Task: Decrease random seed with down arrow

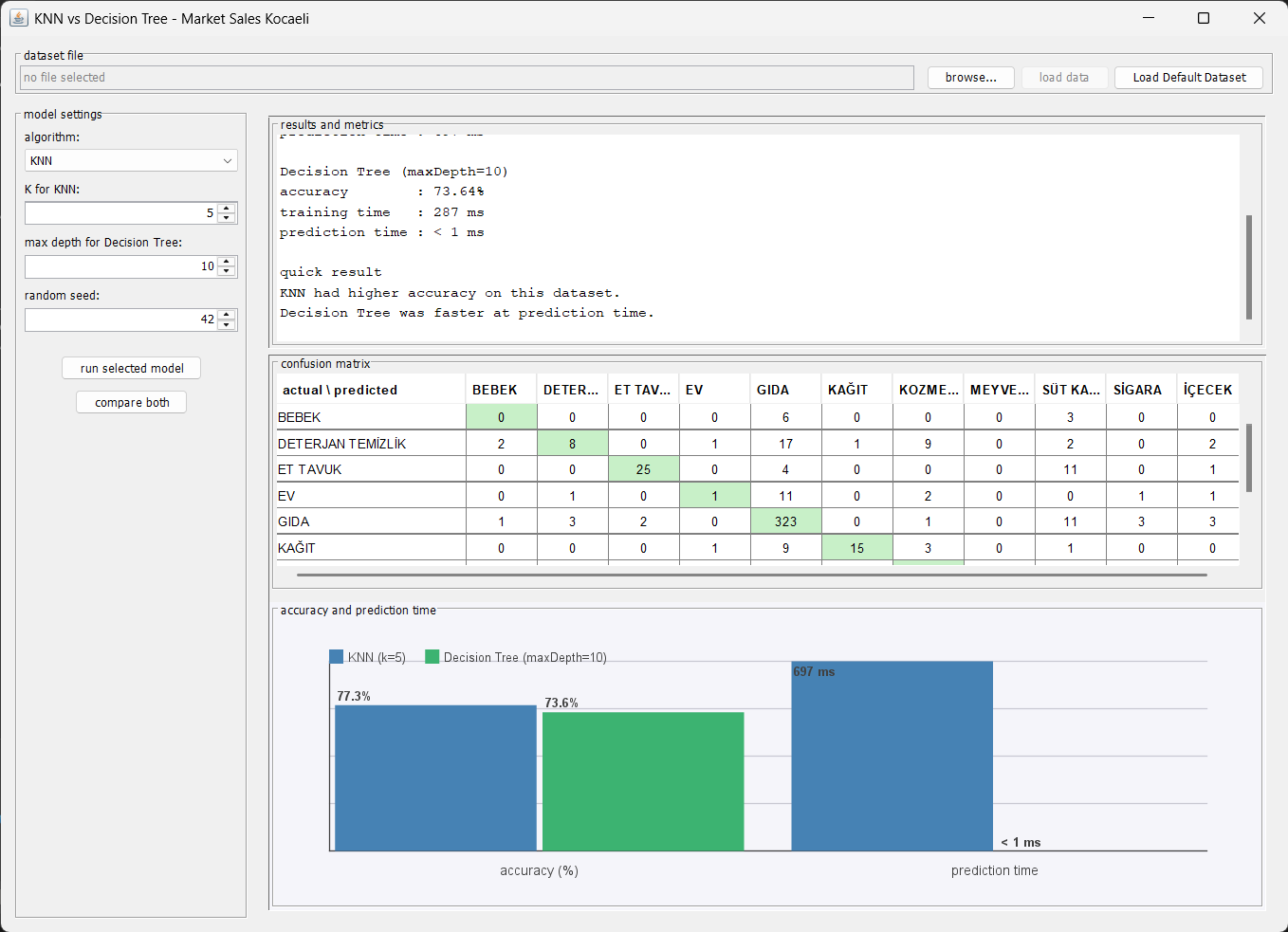Action: (x=227, y=324)
